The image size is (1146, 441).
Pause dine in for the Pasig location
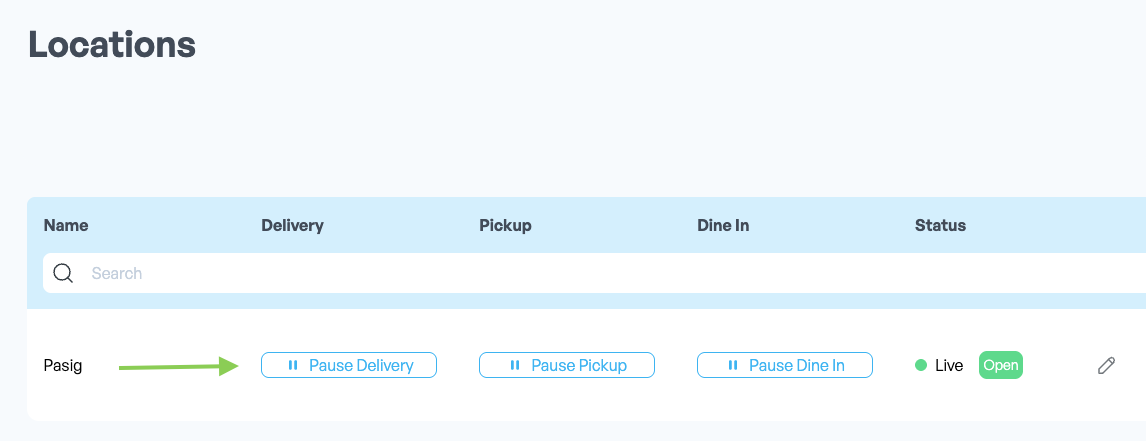click(784, 365)
